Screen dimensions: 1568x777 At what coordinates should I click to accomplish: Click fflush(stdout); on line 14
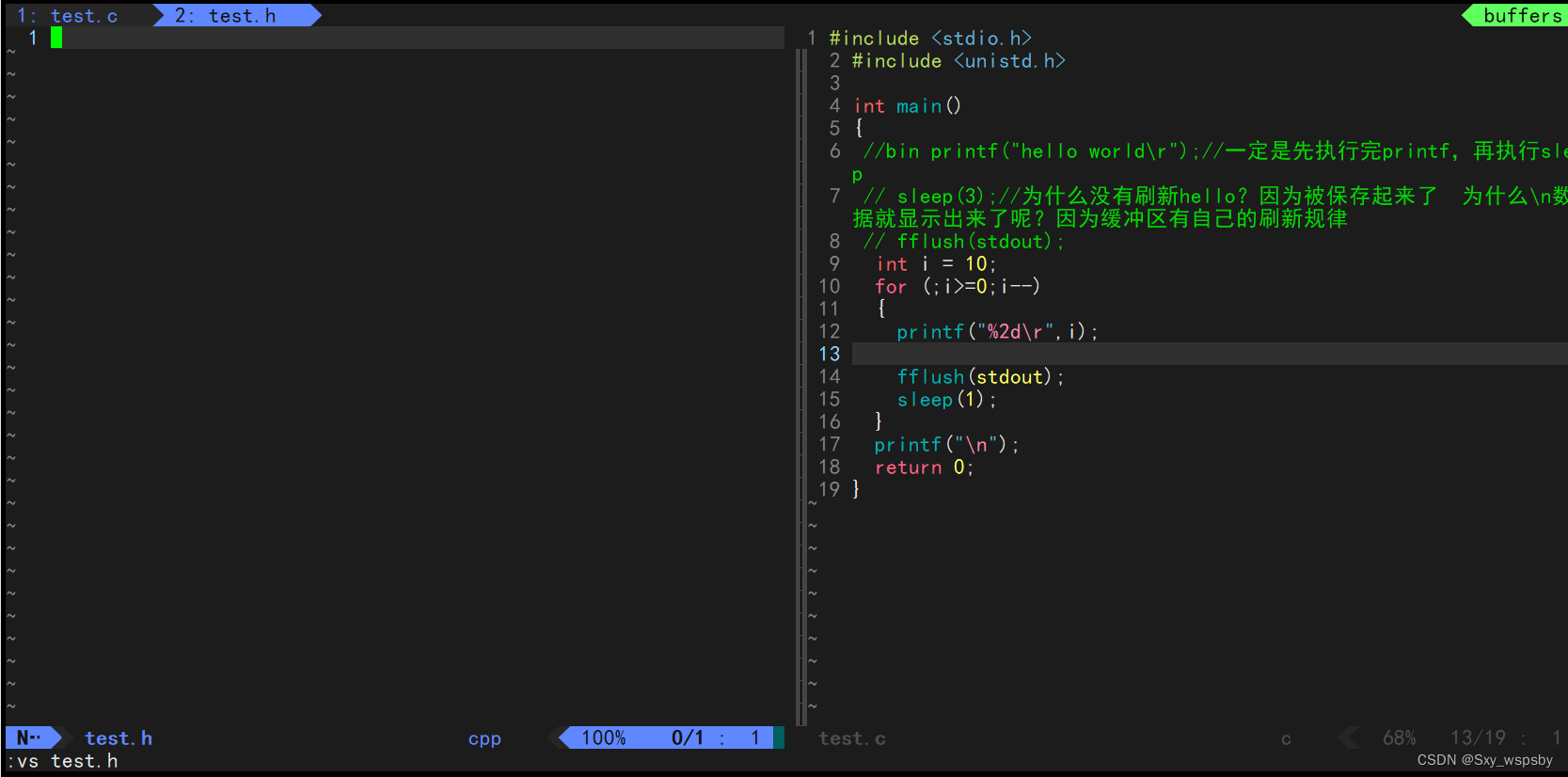(x=980, y=376)
